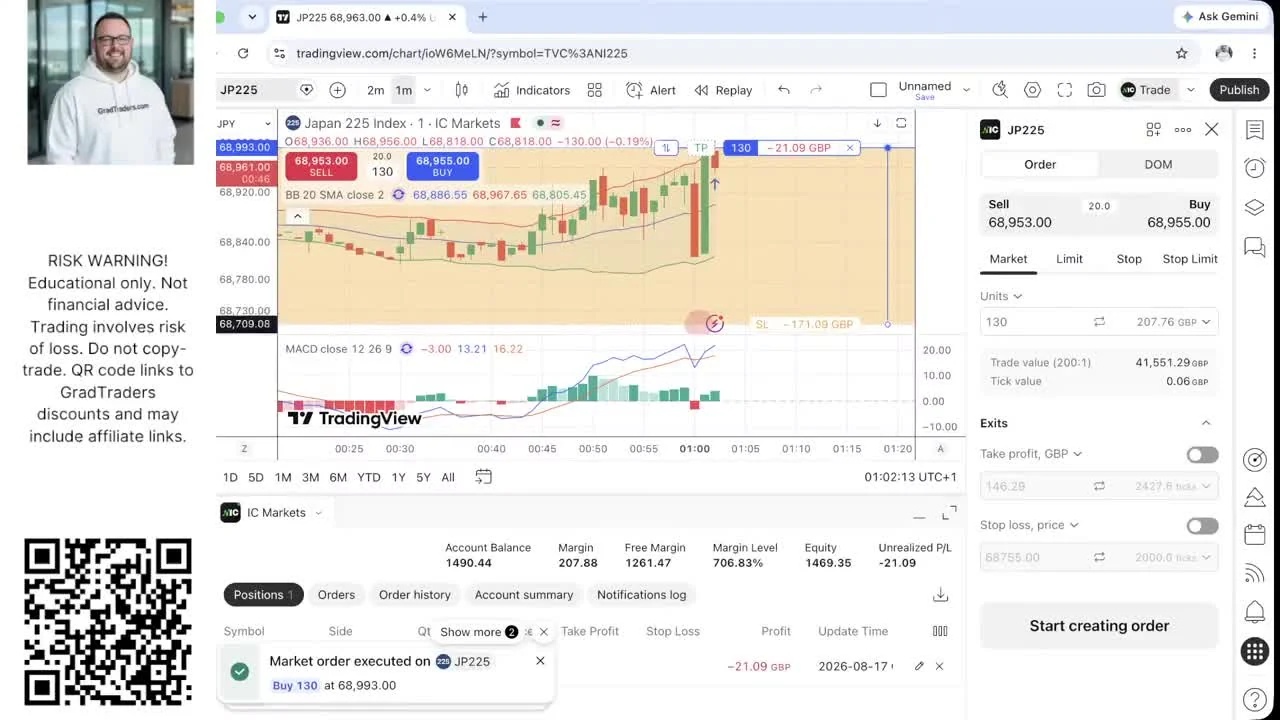Screen dimensions: 1280x720
Task: Click the Publish button
Action: click(x=1239, y=90)
